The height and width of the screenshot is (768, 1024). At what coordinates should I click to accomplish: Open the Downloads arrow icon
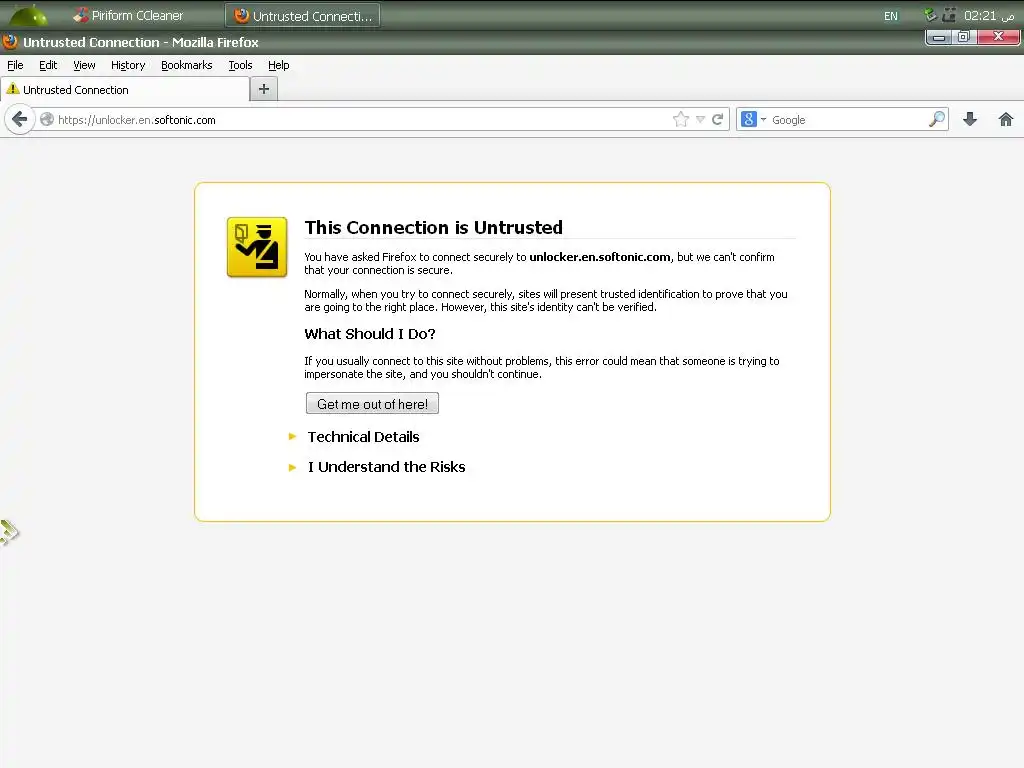tap(970, 120)
